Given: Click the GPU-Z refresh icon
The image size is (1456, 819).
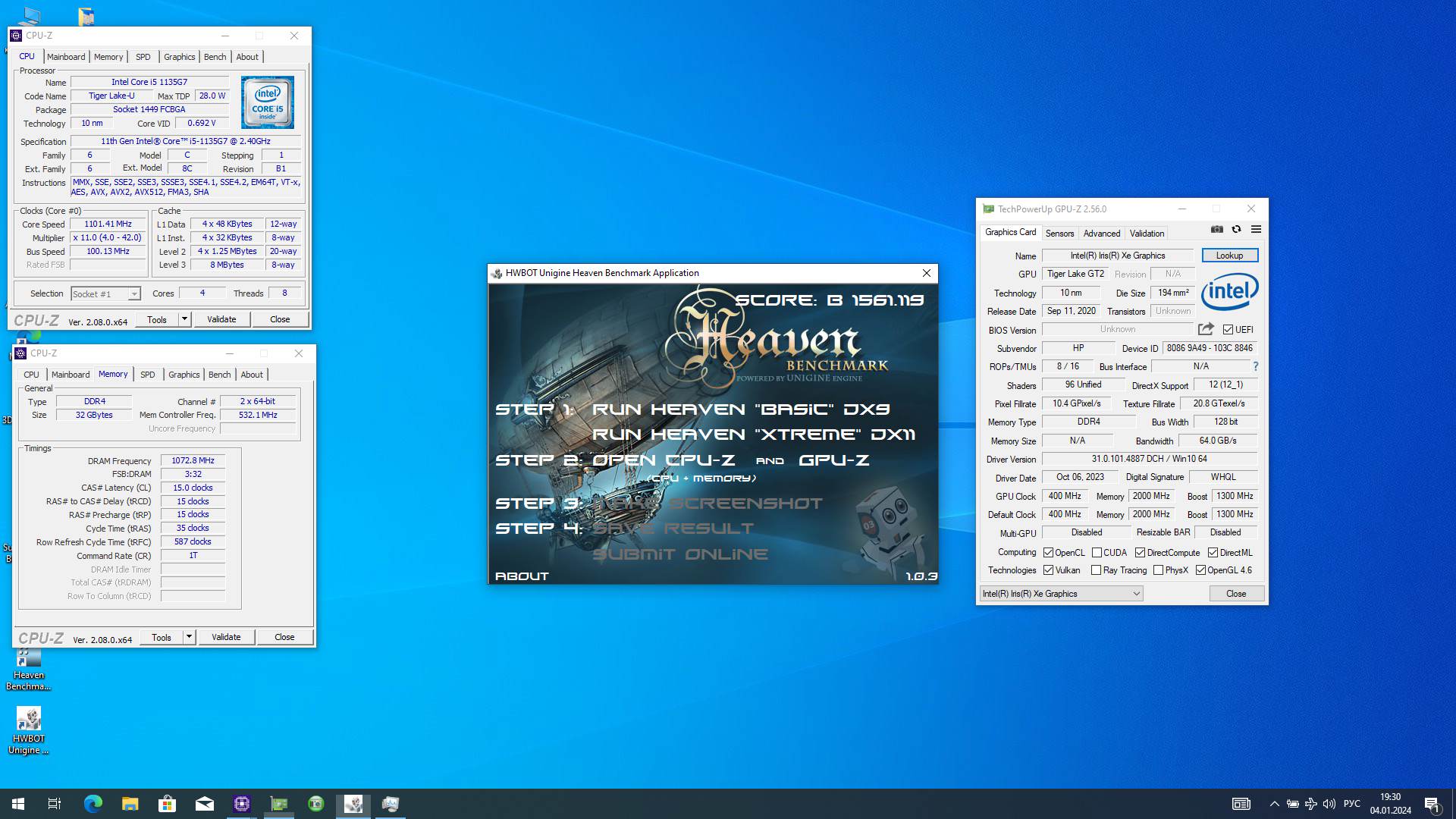Looking at the screenshot, I should pos(1236,230).
